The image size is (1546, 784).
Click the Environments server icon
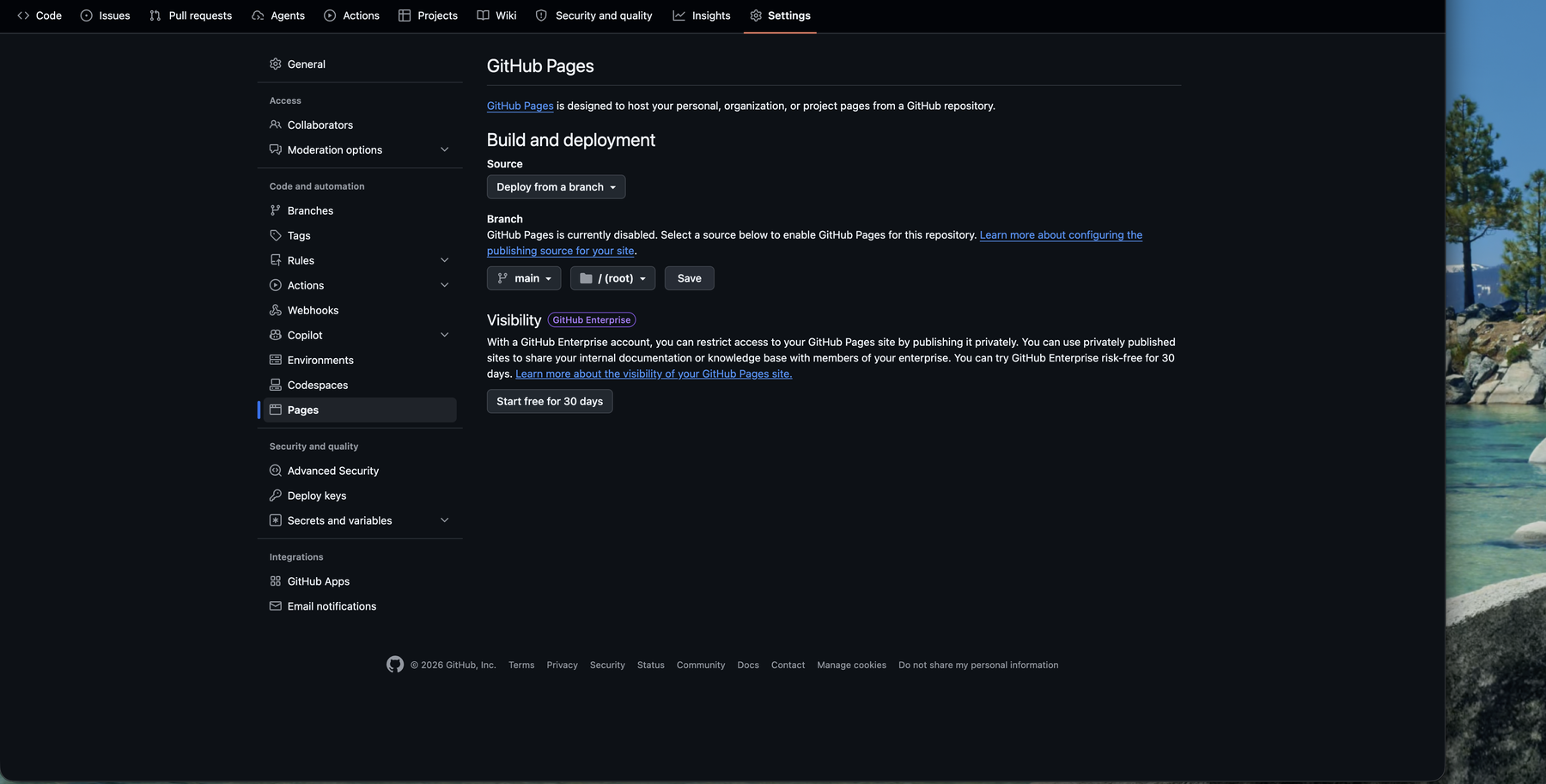coord(276,361)
